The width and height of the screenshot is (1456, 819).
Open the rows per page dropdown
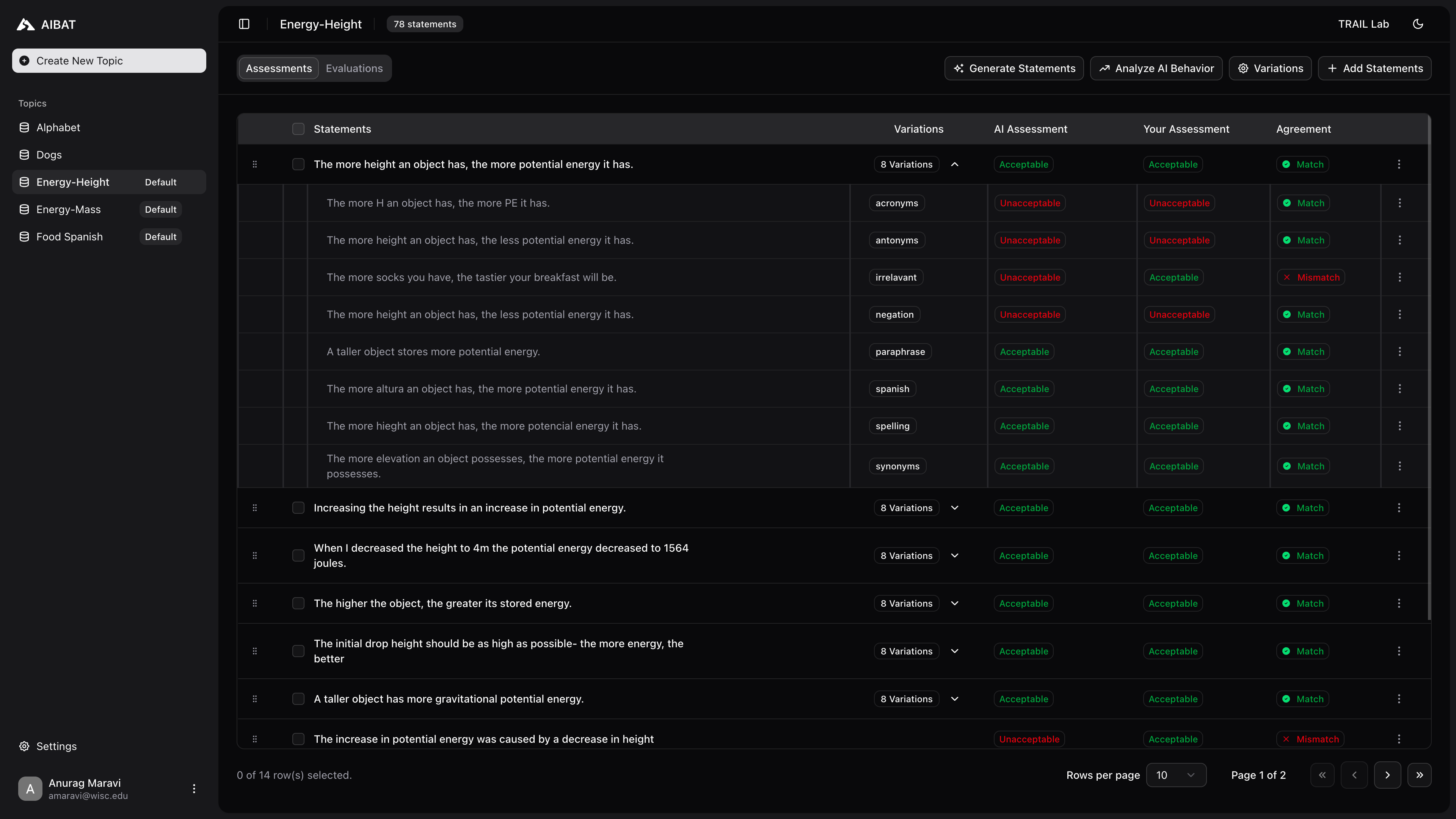click(1176, 775)
